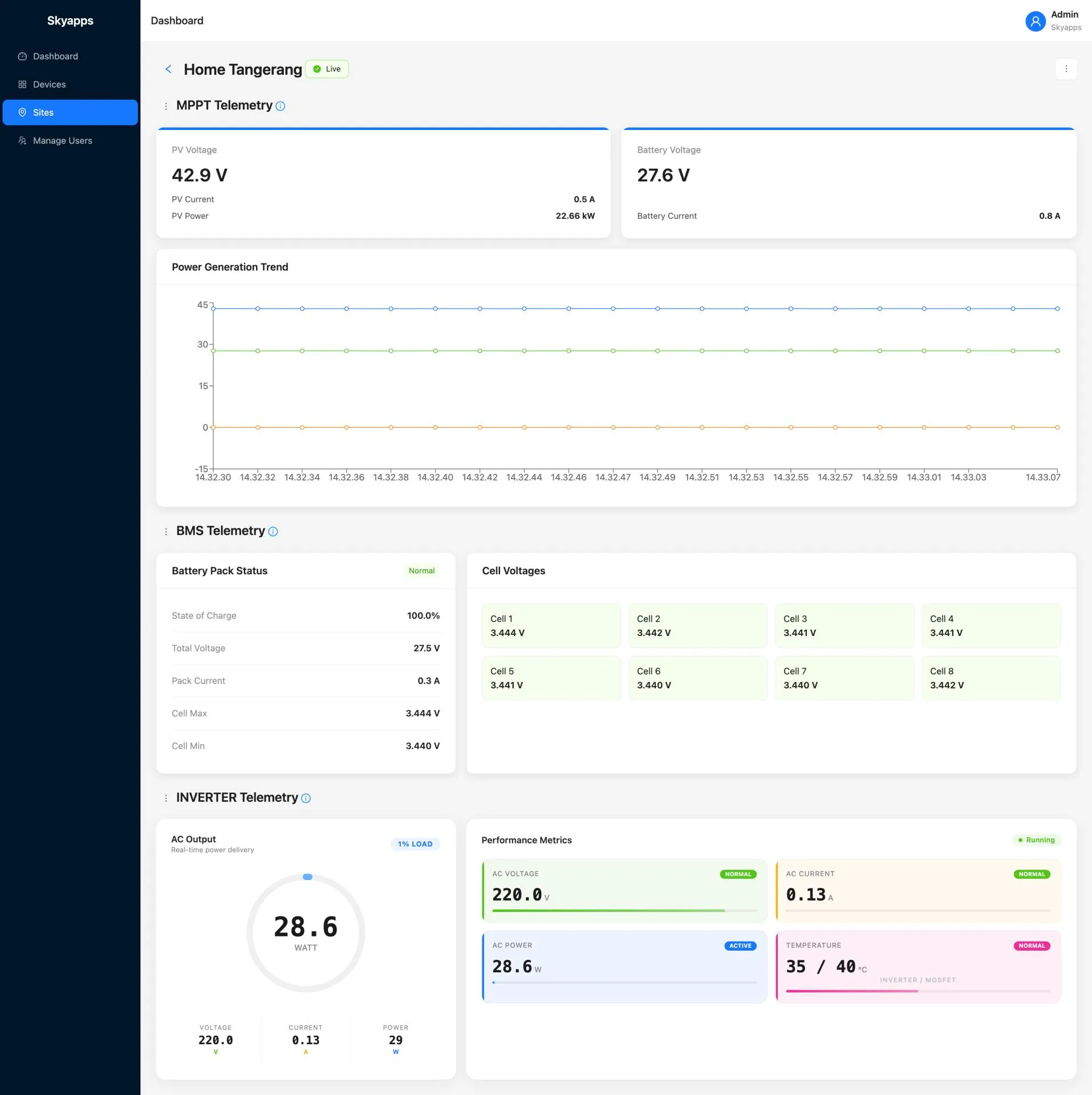Click the Cell 8 voltage card
Image resolution: width=1092 pixels, height=1095 pixels.
coord(991,678)
